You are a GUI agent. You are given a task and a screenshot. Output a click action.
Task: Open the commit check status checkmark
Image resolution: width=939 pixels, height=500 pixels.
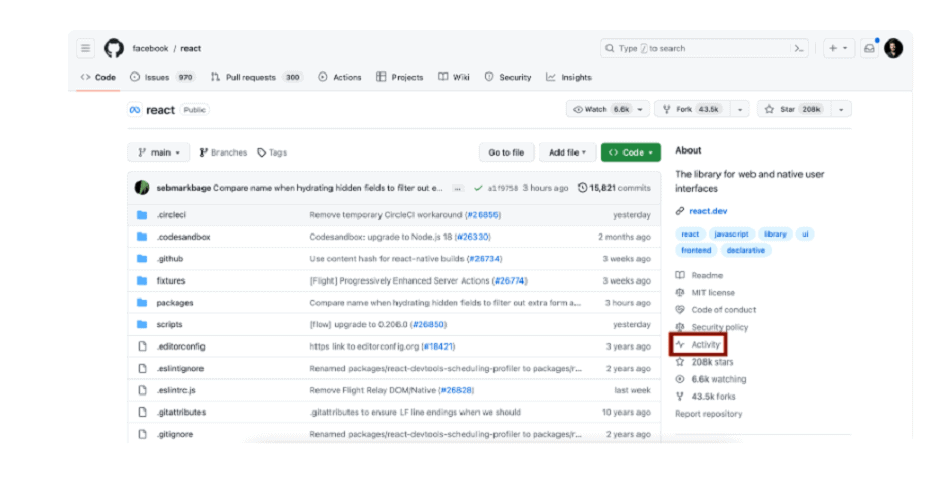(x=478, y=188)
